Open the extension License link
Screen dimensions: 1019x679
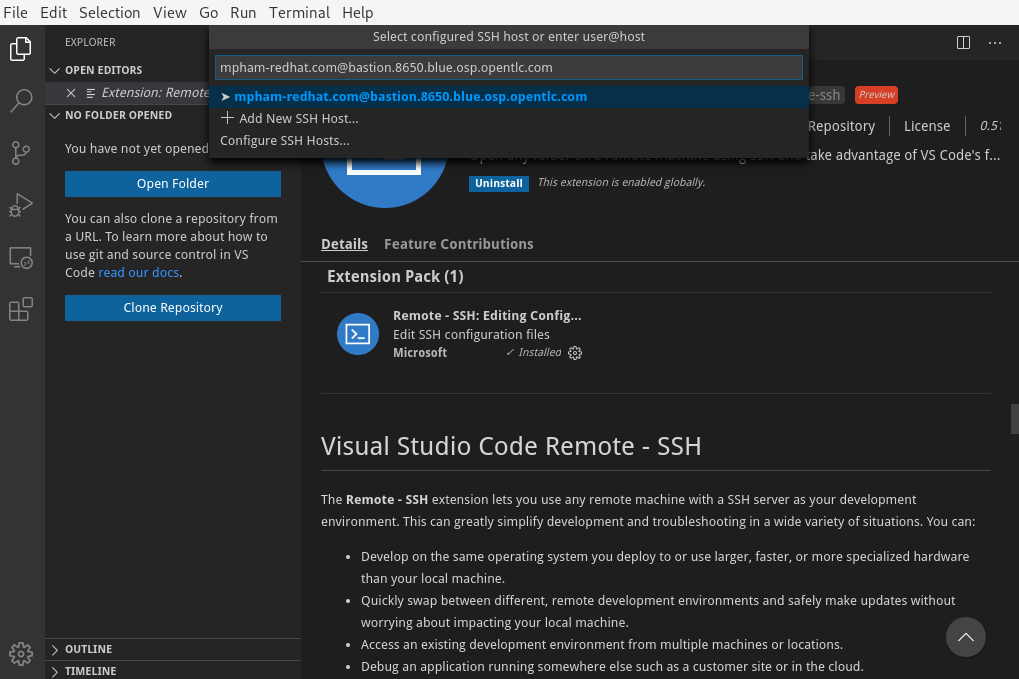pyautogui.click(x=927, y=126)
